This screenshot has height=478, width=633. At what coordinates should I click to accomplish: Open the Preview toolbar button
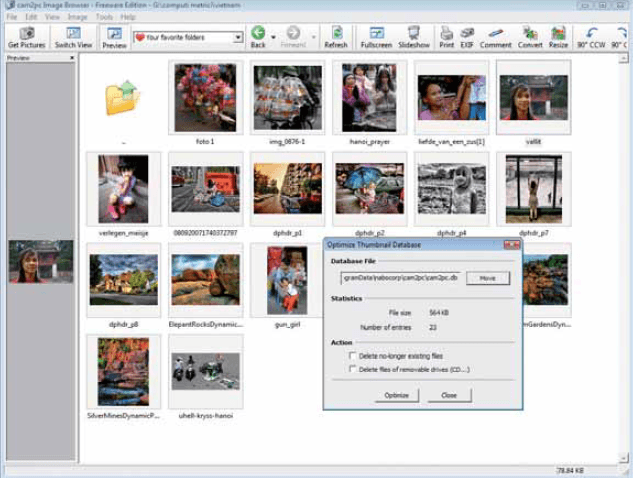tap(114, 37)
